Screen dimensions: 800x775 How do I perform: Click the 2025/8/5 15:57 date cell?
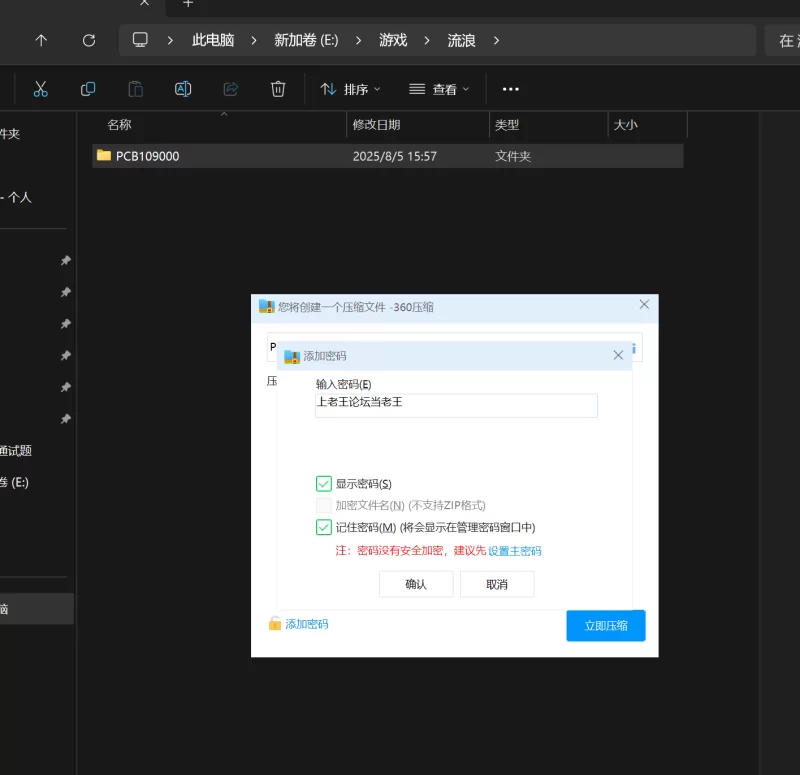[394, 156]
